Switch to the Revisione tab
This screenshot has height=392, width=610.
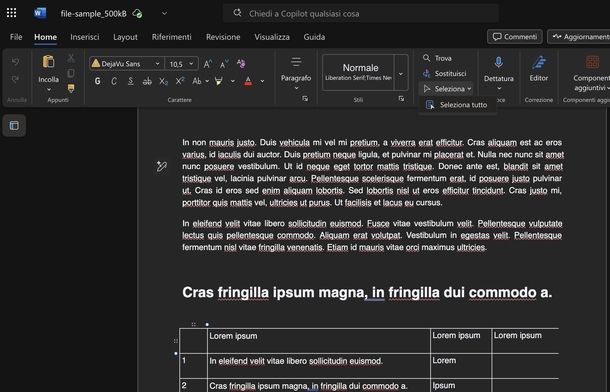tap(223, 37)
